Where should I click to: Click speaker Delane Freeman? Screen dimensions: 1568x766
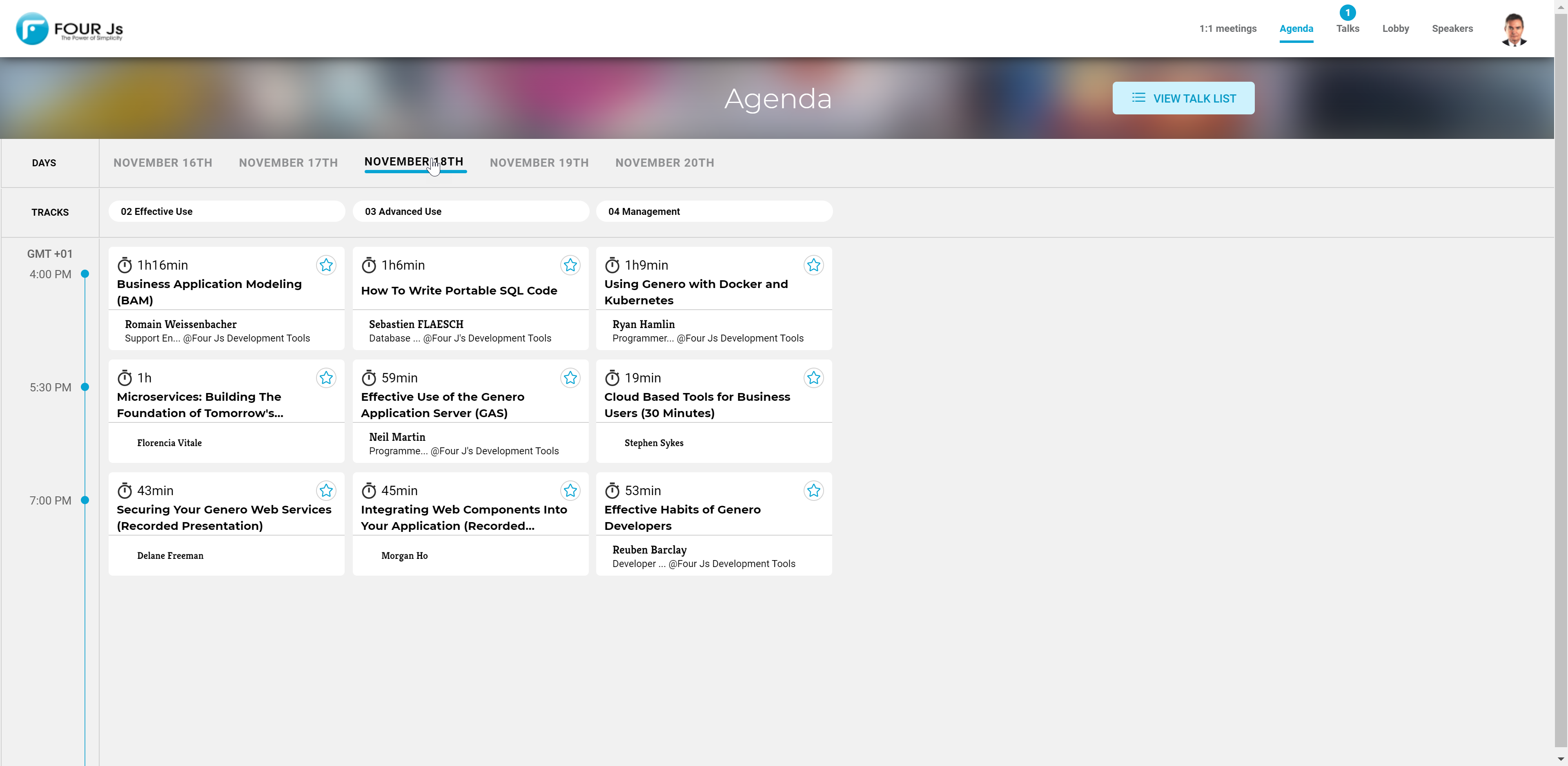(x=170, y=555)
